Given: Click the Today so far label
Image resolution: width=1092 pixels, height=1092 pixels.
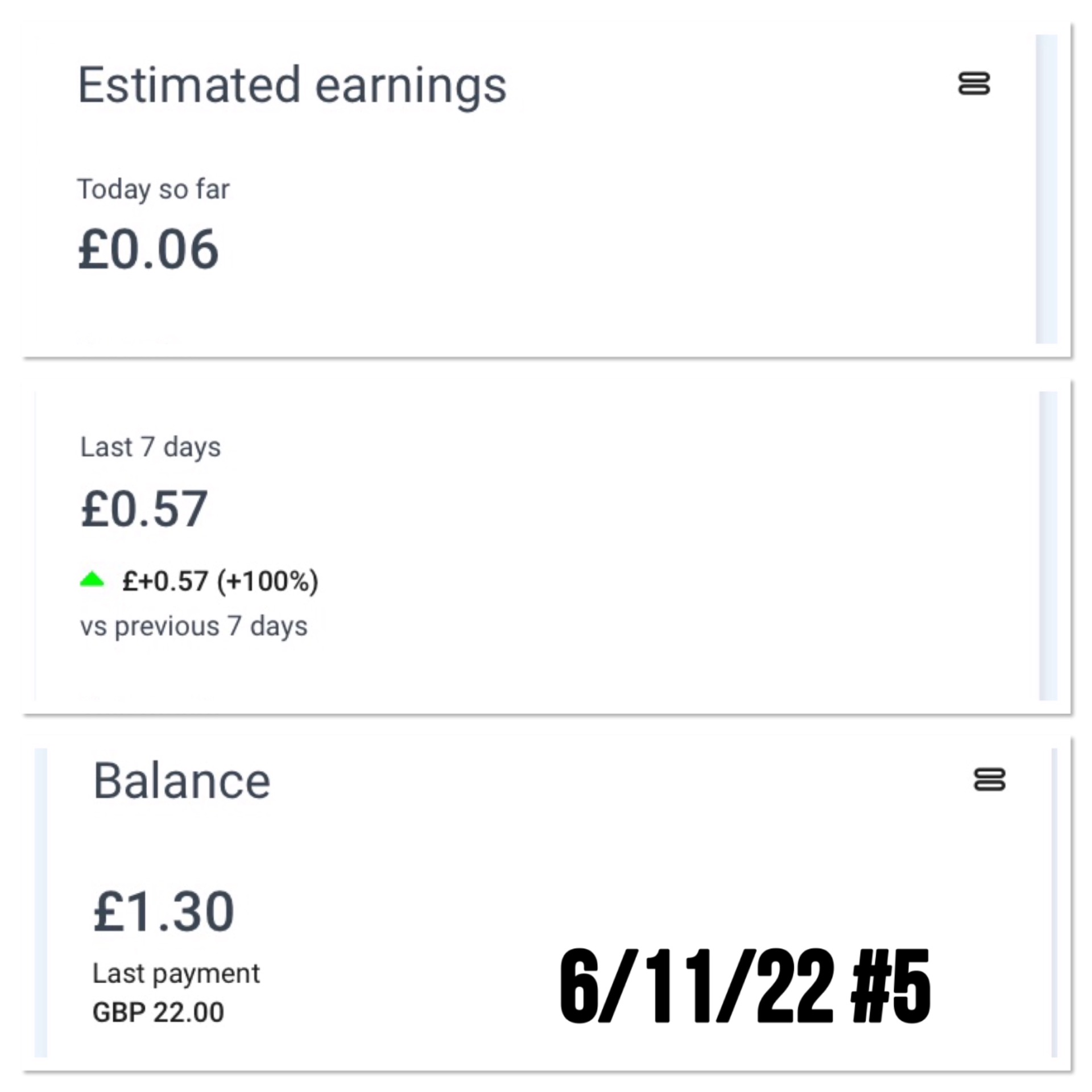Looking at the screenshot, I should point(153,189).
